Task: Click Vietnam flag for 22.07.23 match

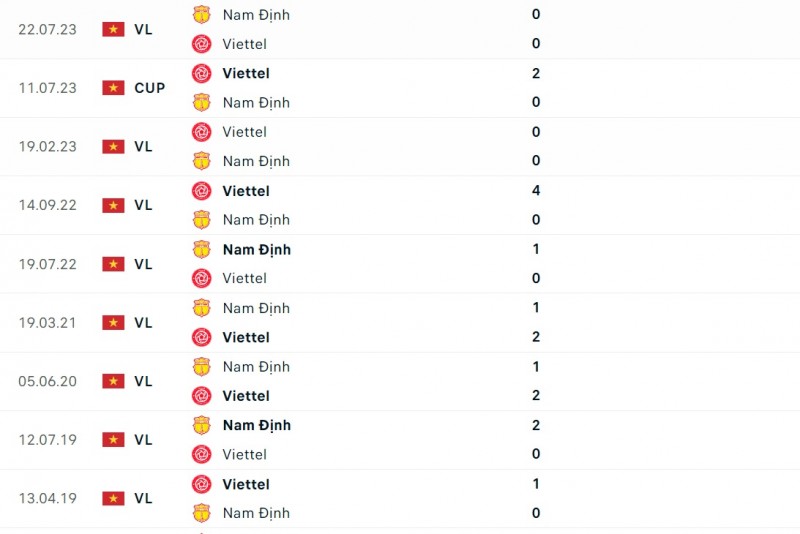Action: point(113,29)
